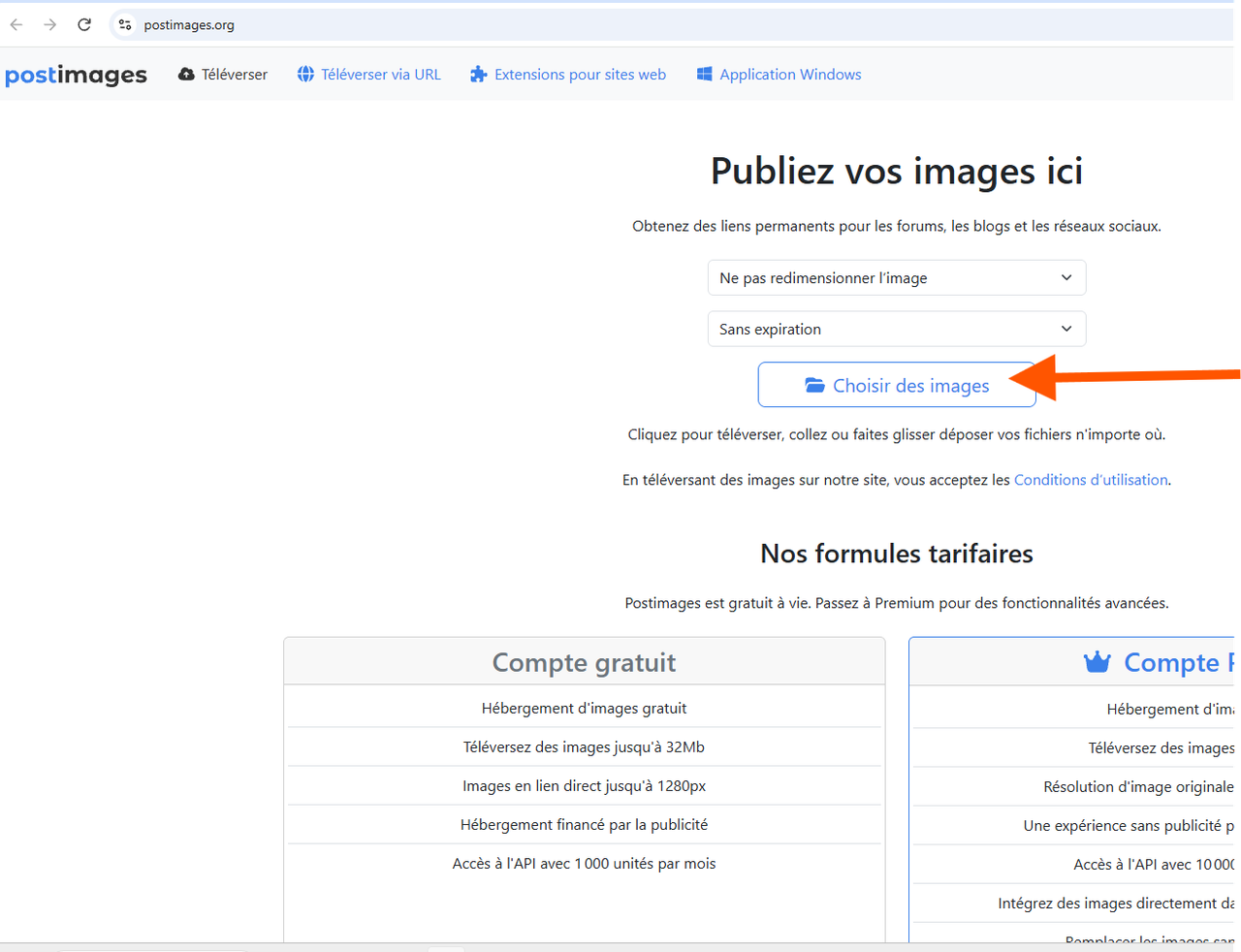Click the browser forward arrow icon
This screenshot has width=1241, height=952.
click(49, 25)
